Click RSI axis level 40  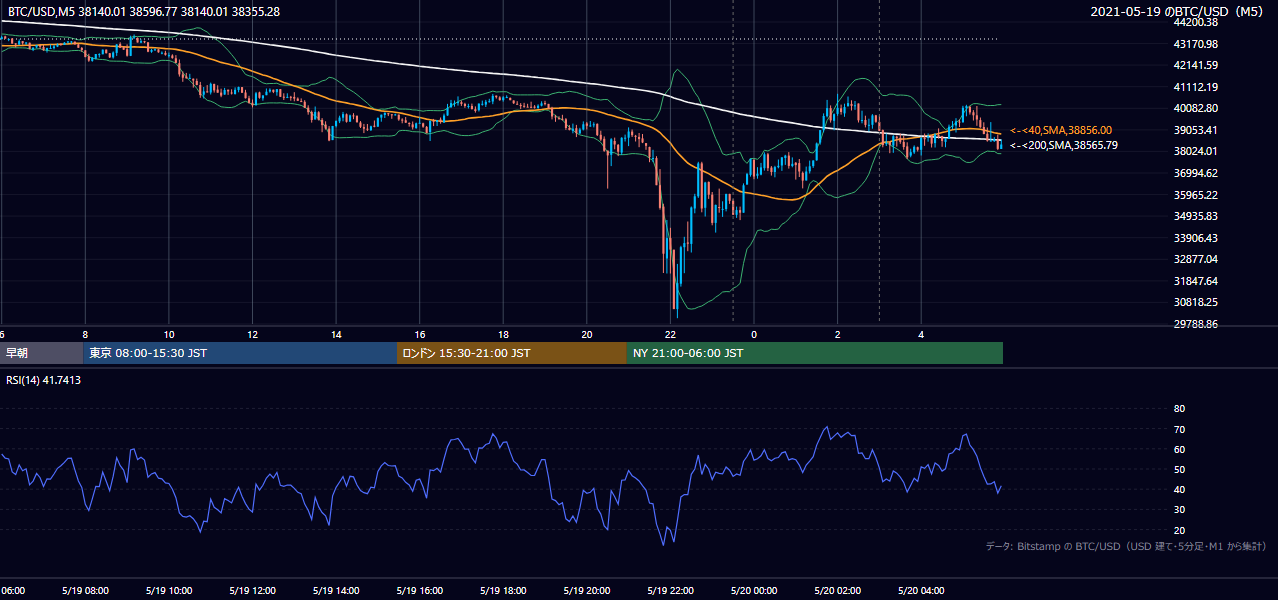[1179, 489]
